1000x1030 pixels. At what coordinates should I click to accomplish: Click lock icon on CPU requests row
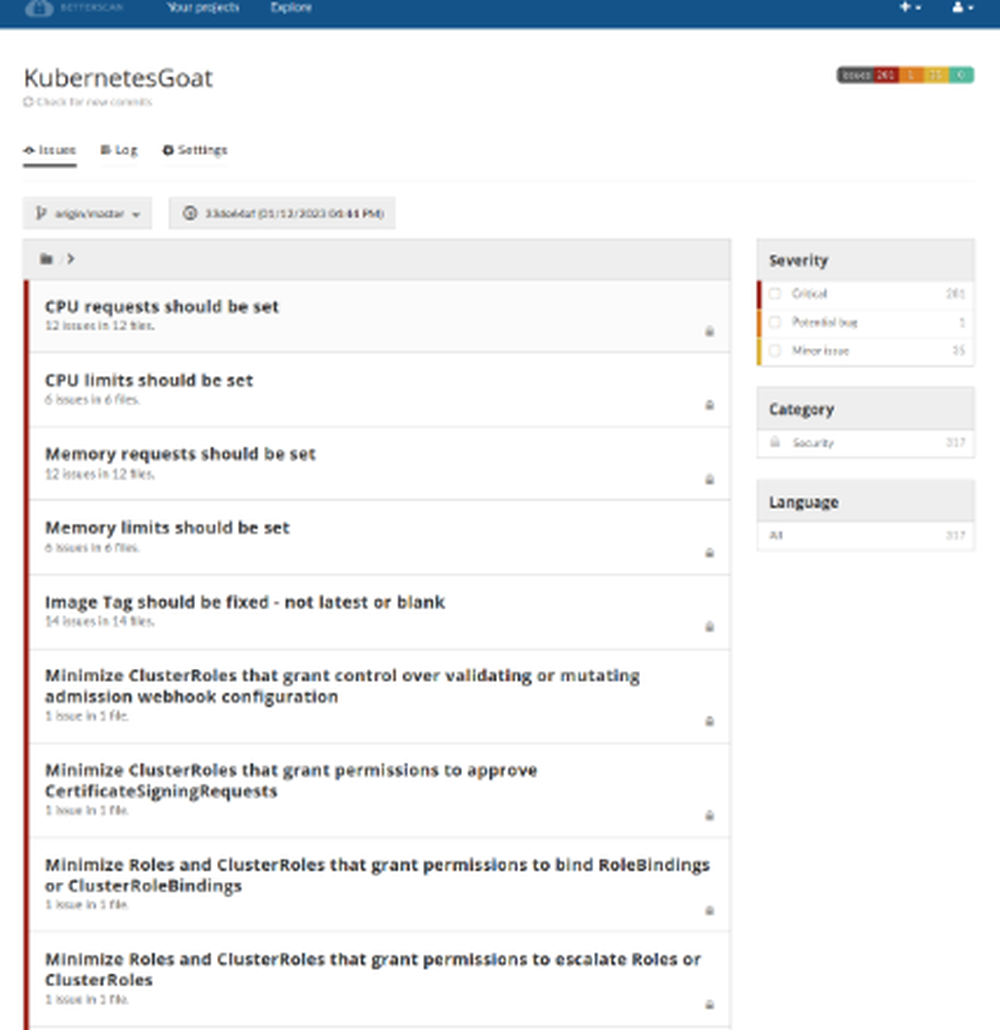click(x=710, y=331)
